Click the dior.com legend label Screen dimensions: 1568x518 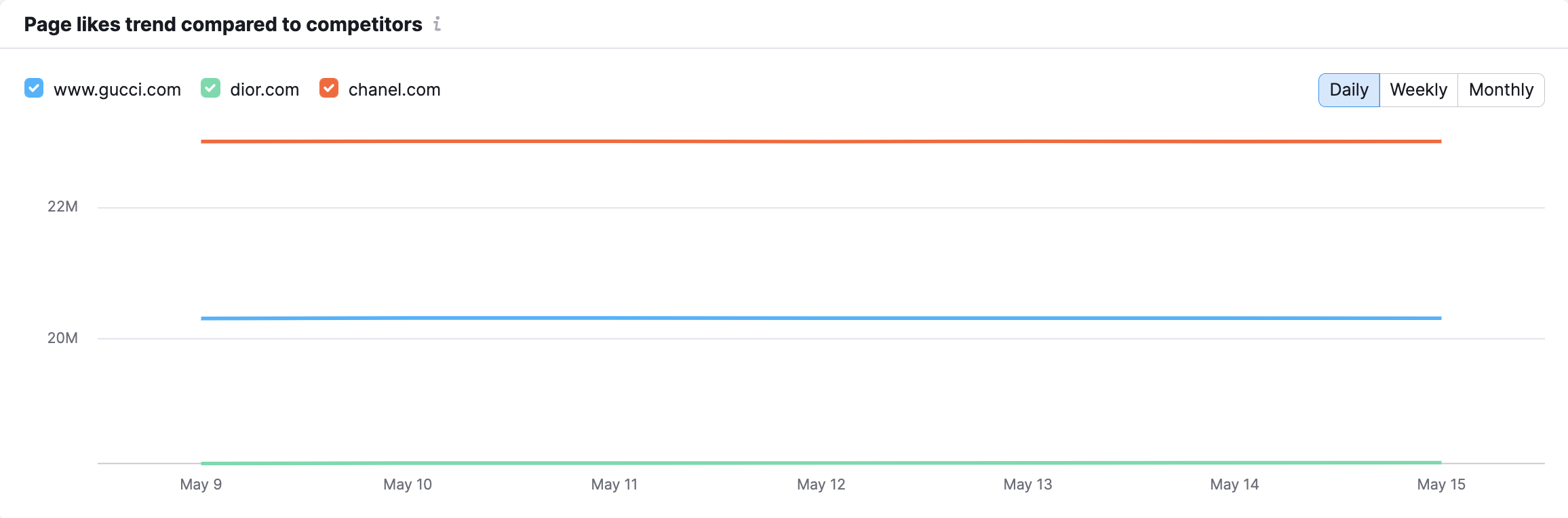pos(264,89)
